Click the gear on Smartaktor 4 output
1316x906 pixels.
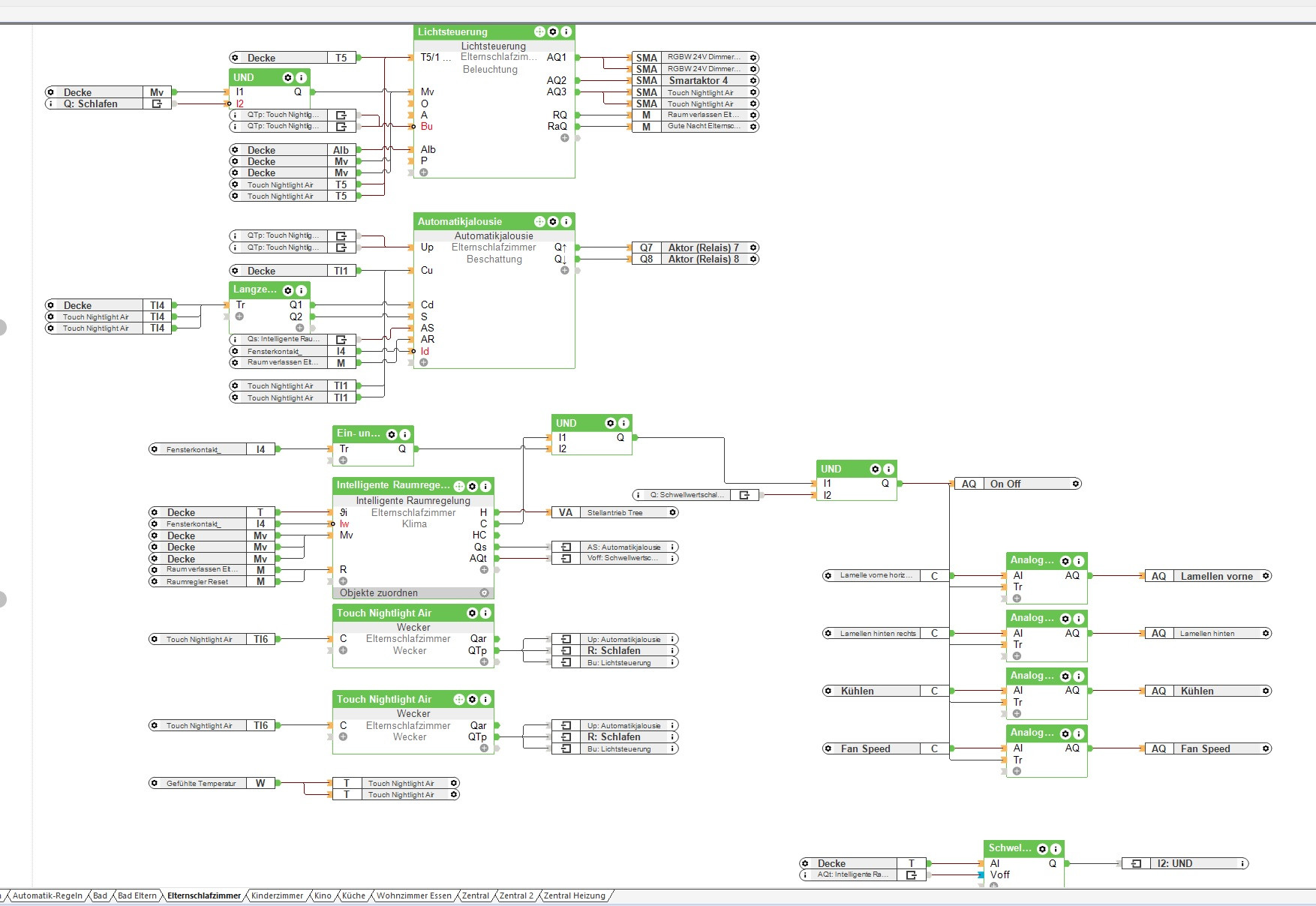click(x=753, y=80)
